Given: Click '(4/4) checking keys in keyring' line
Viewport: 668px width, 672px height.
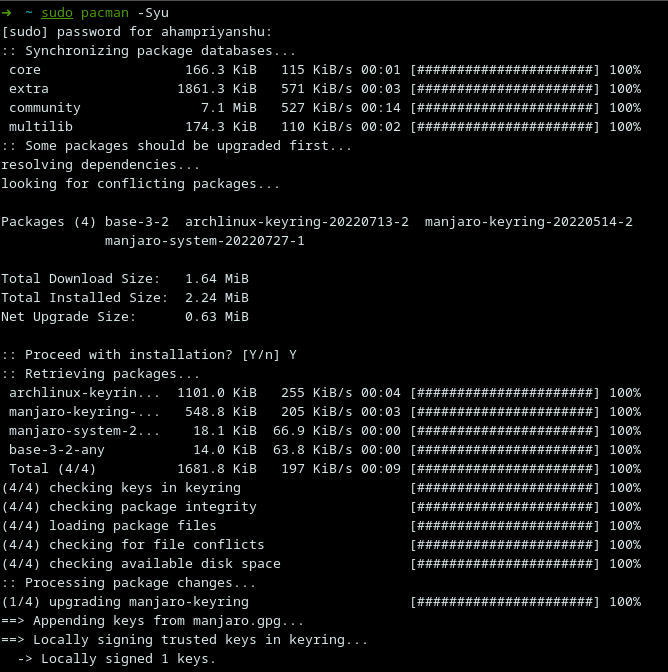Looking at the screenshot, I should (121, 488).
